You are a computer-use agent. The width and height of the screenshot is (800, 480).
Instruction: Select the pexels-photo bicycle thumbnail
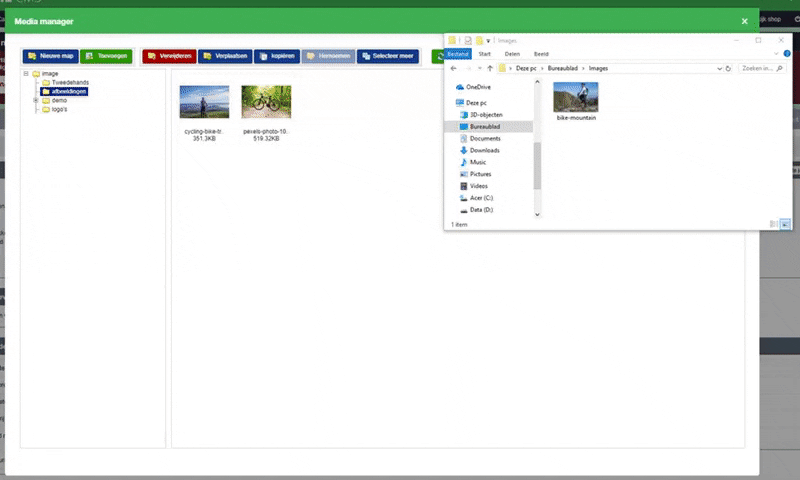coord(266,101)
